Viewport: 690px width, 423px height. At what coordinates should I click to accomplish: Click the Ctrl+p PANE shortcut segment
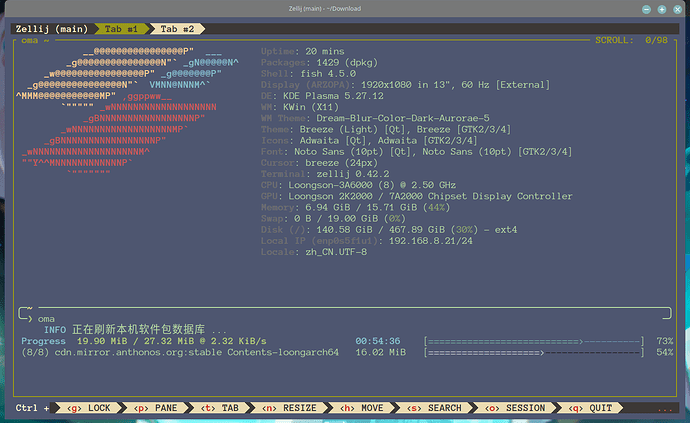pos(155,408)
